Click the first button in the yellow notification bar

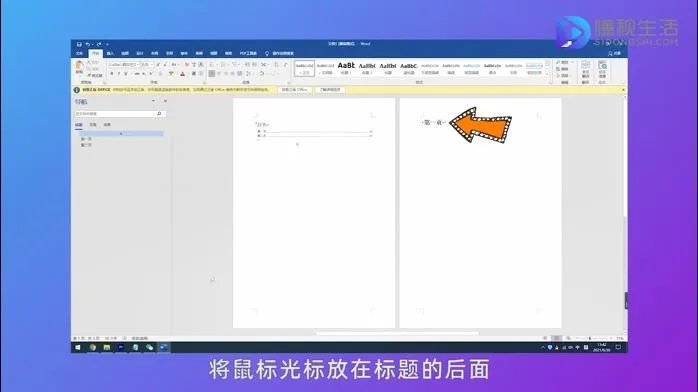pos(295,90)
